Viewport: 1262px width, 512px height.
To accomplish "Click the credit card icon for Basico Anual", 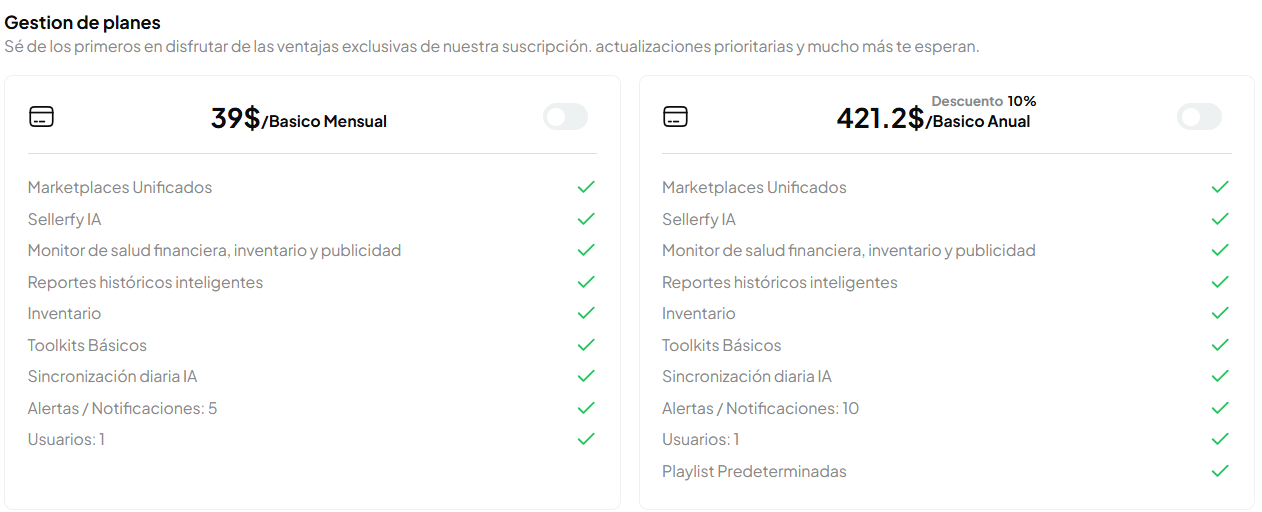I will tap(676, 117).
